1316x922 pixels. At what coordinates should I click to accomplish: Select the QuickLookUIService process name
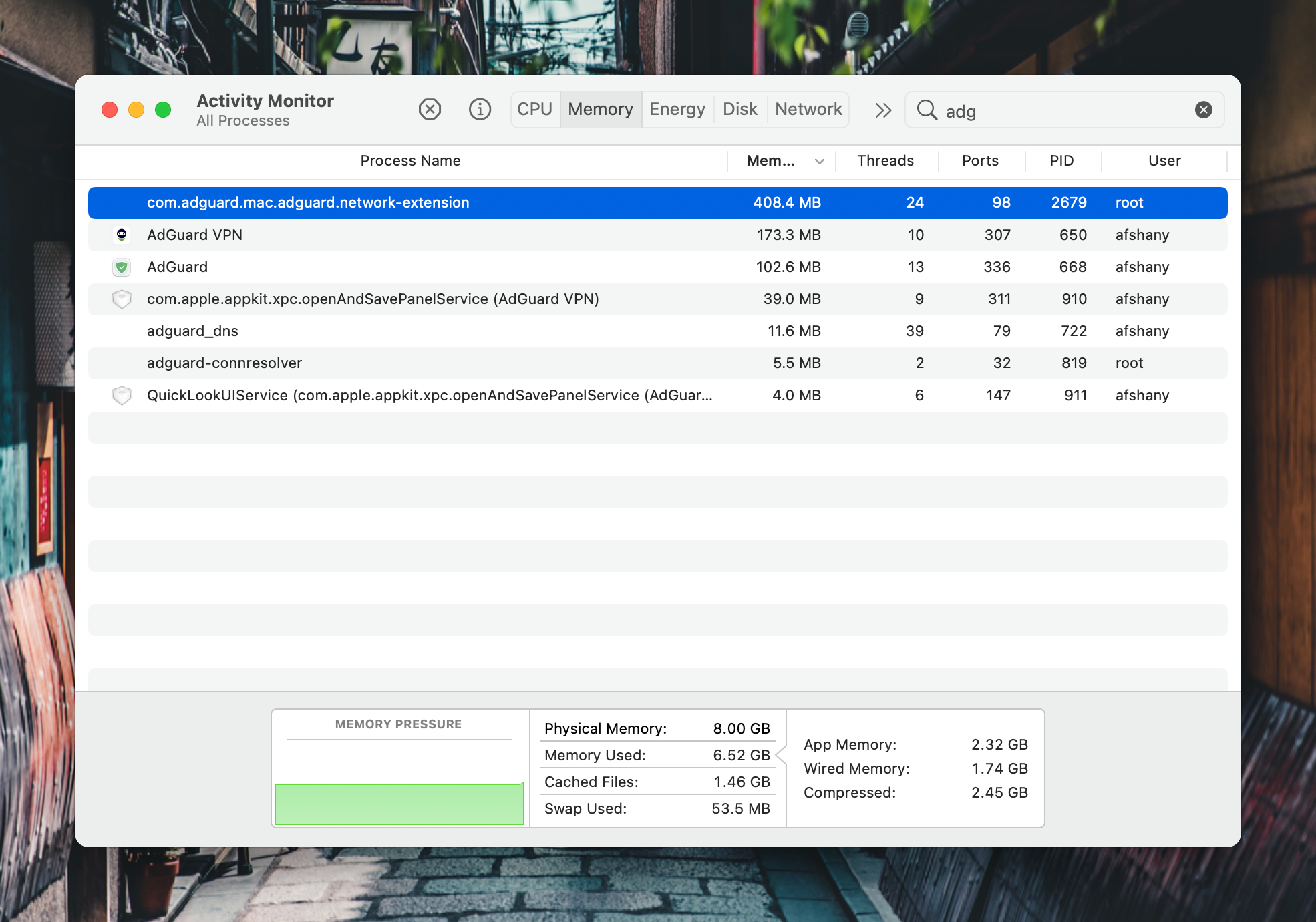[430, 395]
